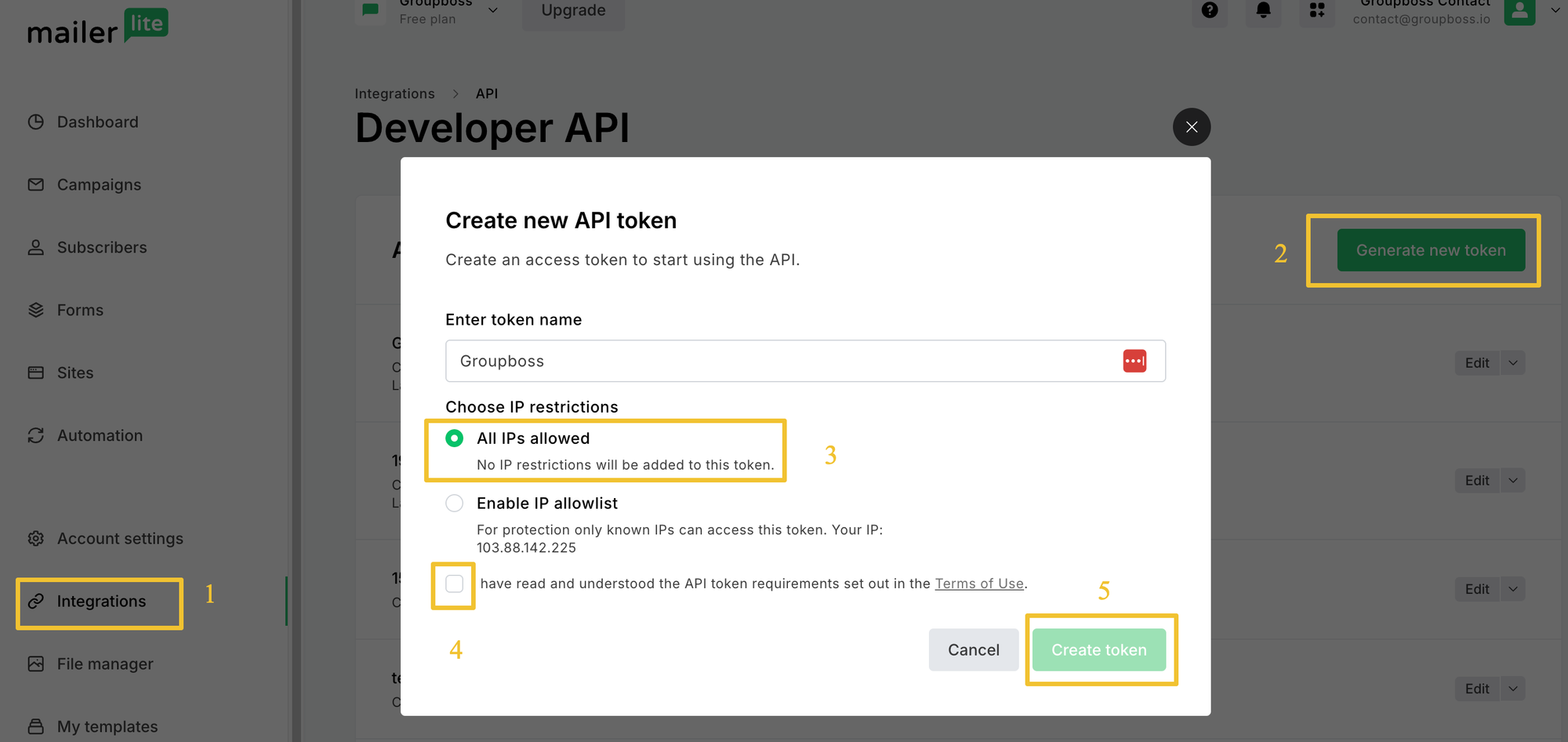Open the Terms of Use link
This screenshot has width=1568, height=742.
pos(979,584)
